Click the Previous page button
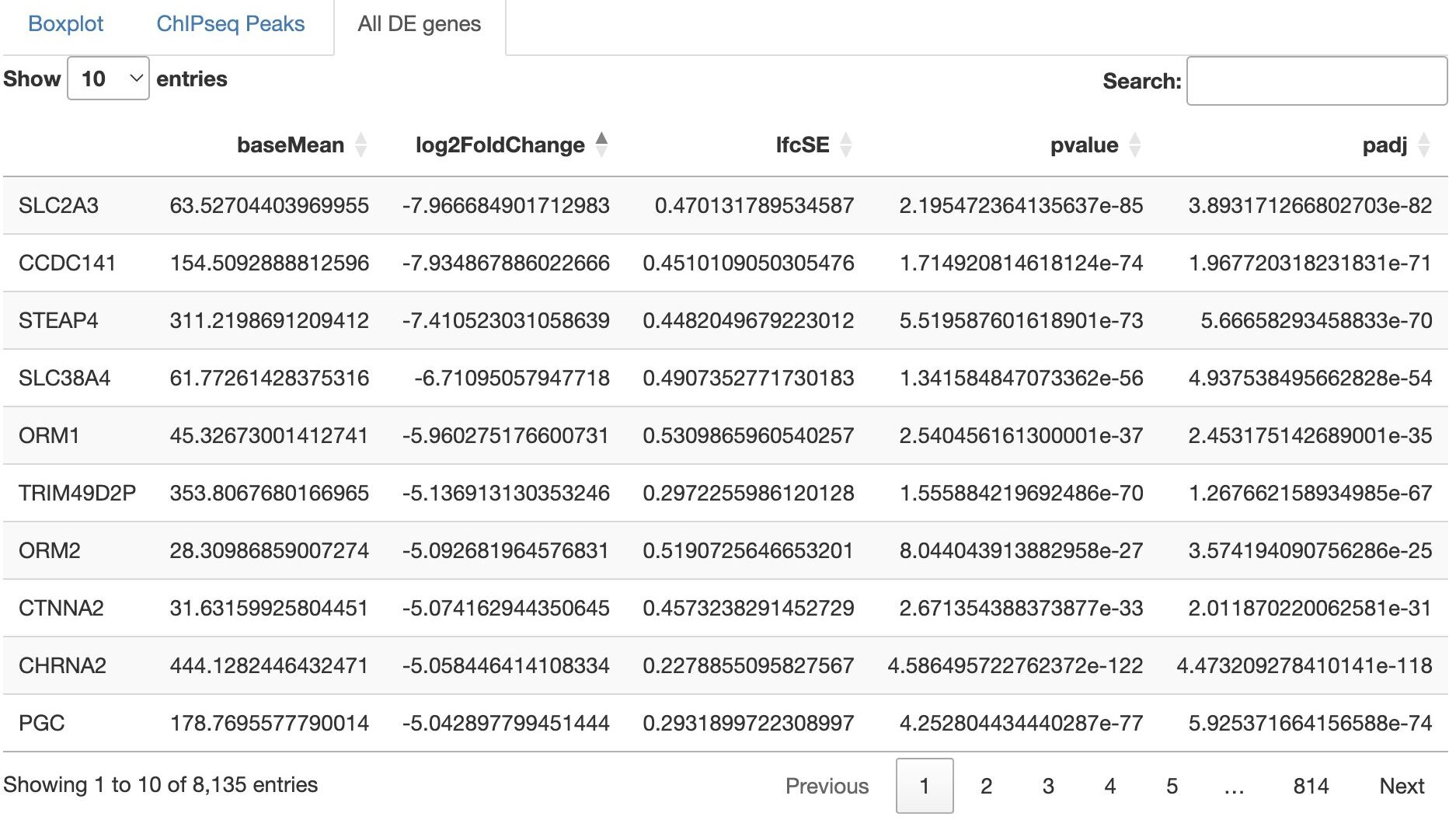The height and width of the screenshot is (820, 1456). (x=827, y=786)
